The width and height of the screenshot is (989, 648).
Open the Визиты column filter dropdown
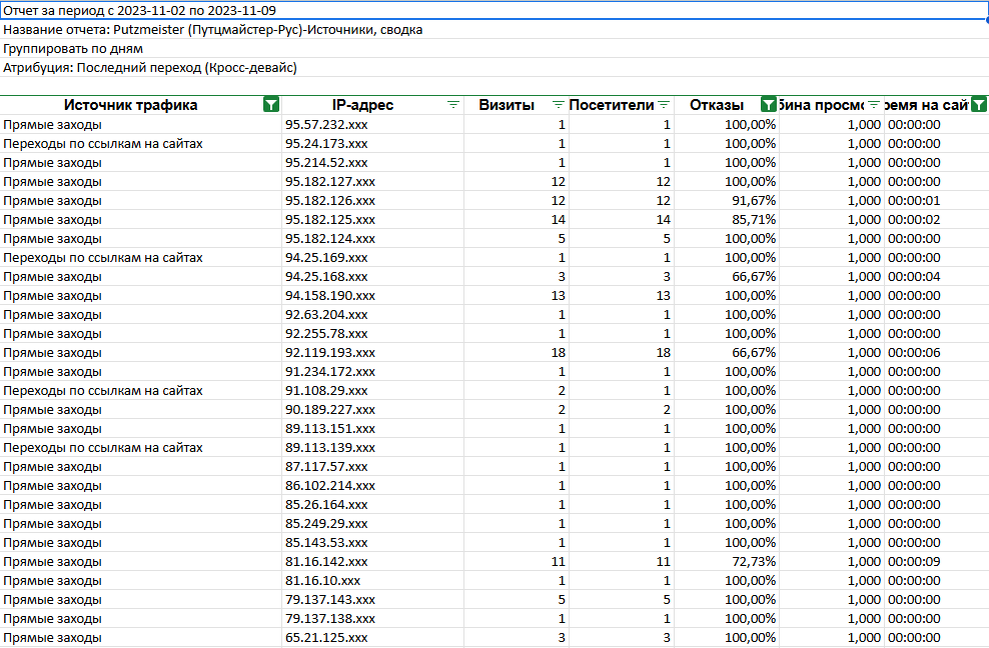coord(558,105)
